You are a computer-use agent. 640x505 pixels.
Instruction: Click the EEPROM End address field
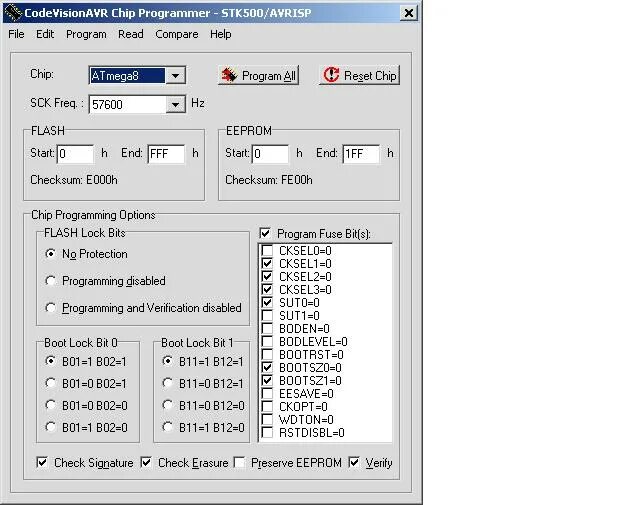tap(361, 154)
